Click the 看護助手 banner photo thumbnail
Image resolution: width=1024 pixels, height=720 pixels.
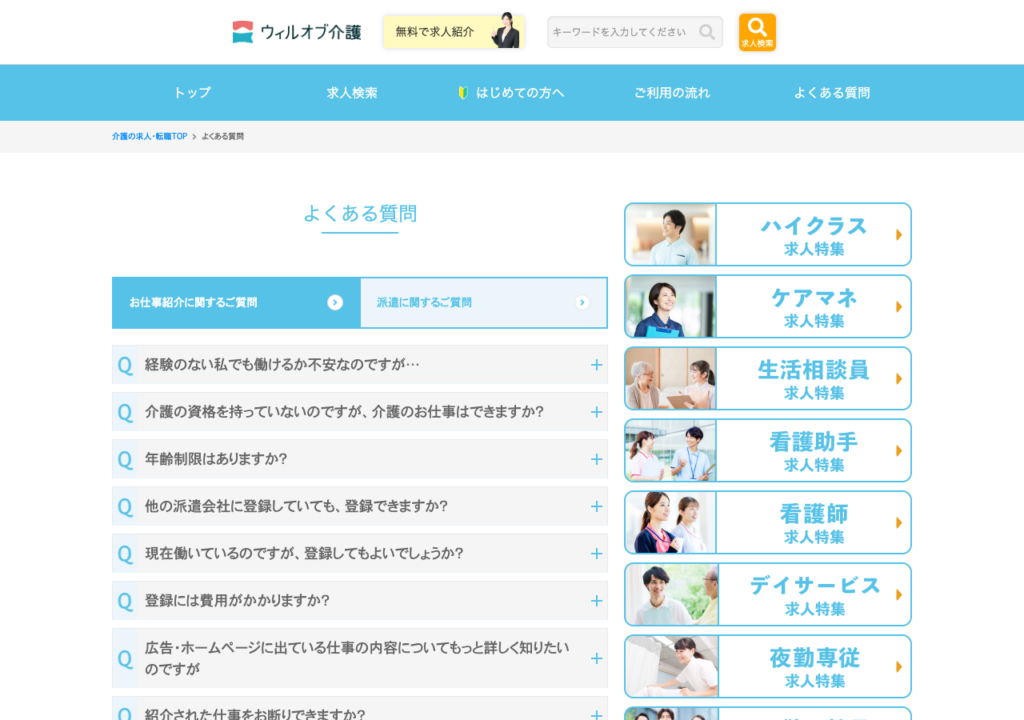(x=671, y=451)
